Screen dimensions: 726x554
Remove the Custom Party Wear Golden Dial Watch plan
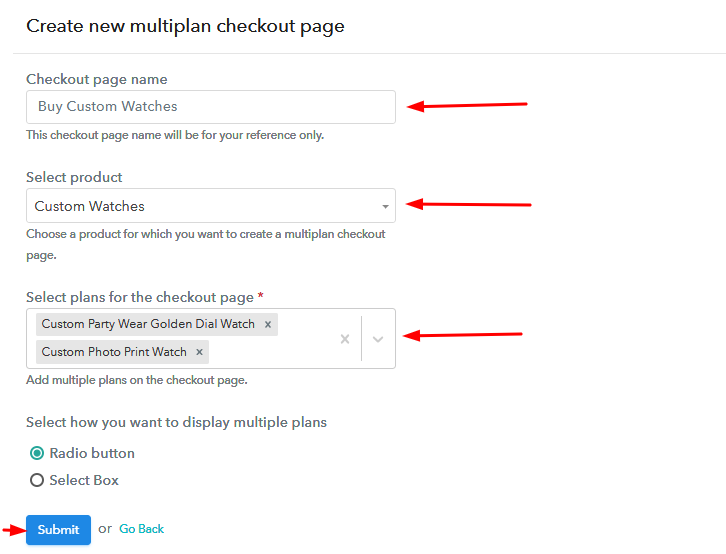point(268,324)
